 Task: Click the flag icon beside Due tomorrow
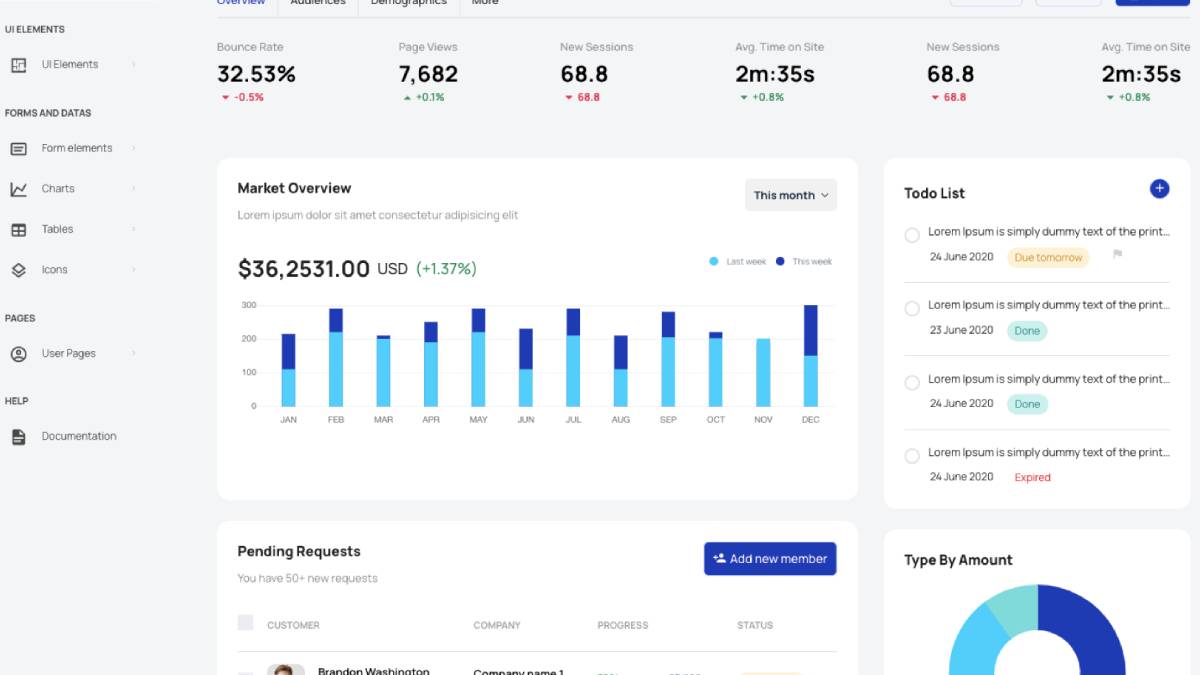click(x=1118, y=254)
